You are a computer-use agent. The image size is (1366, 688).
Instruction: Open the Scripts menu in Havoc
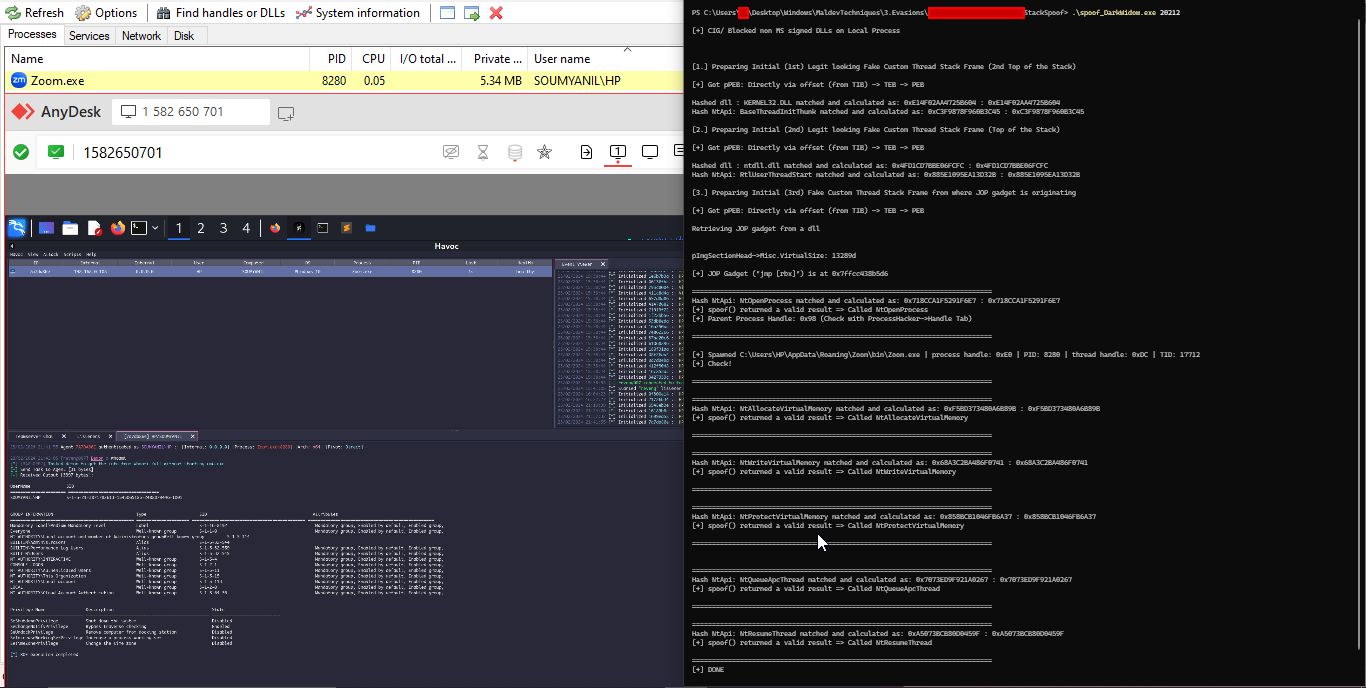[72, 254]
